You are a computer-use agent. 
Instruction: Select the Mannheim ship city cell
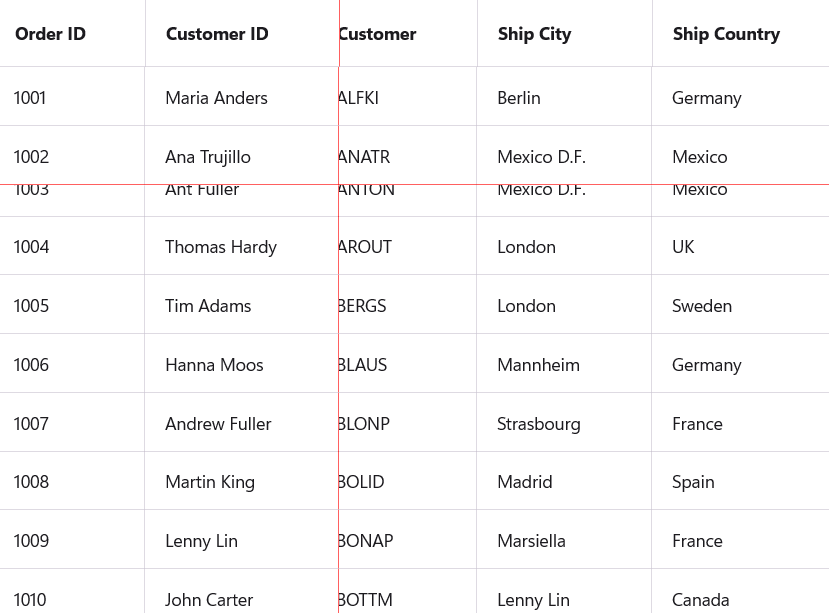[538, 365]
